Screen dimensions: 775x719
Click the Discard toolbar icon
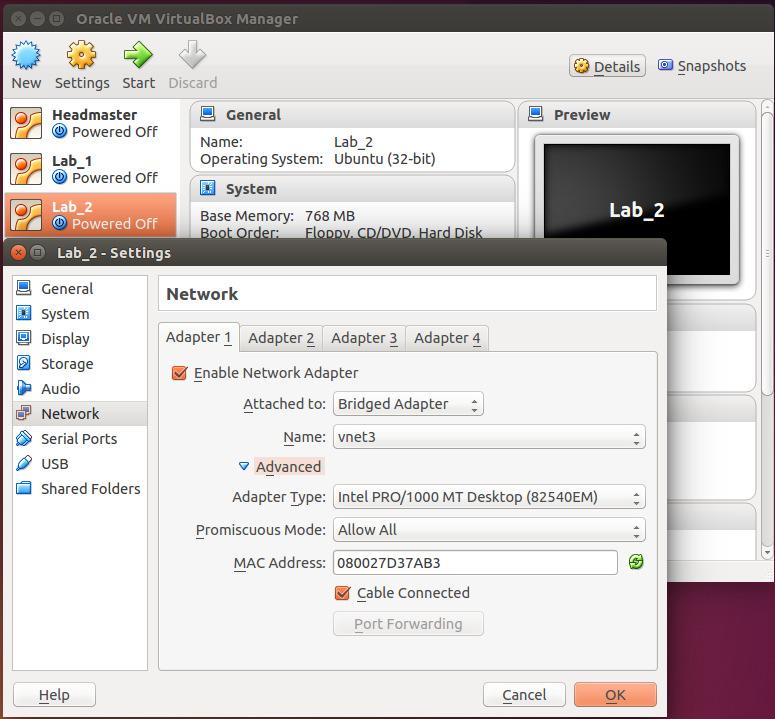coord(192,55)
